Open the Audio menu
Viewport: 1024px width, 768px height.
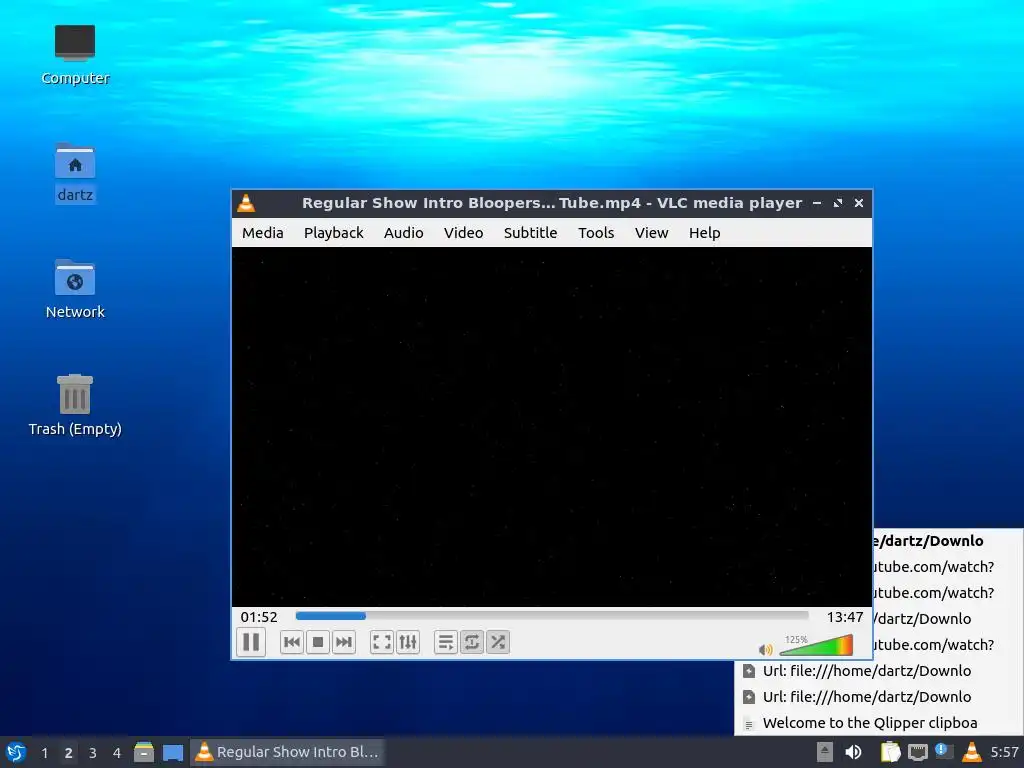[404, 232]
